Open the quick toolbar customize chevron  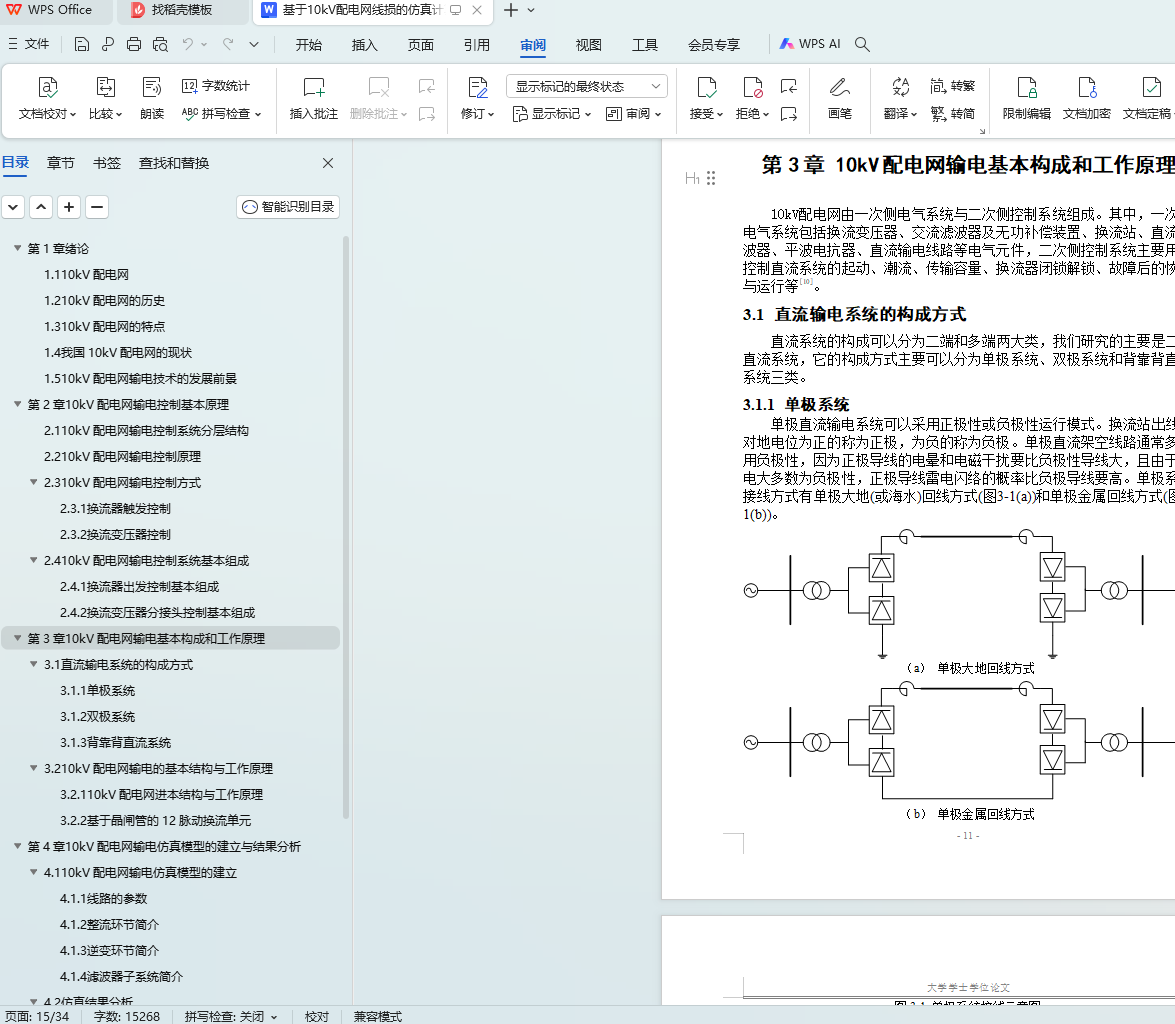pyautogui.click(x=254, y=44)
